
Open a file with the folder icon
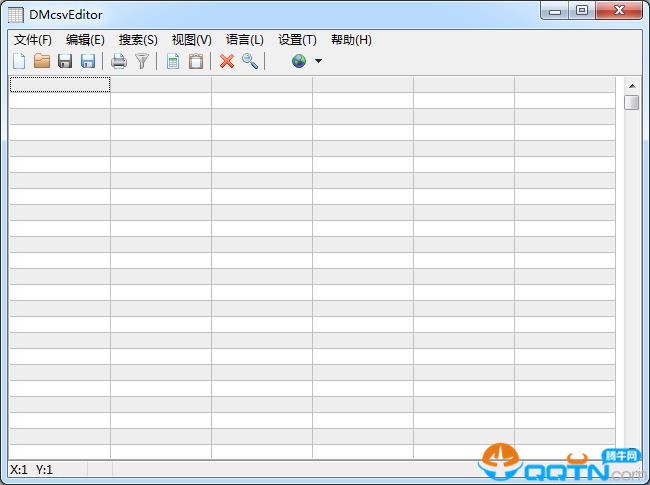point(42,61)
